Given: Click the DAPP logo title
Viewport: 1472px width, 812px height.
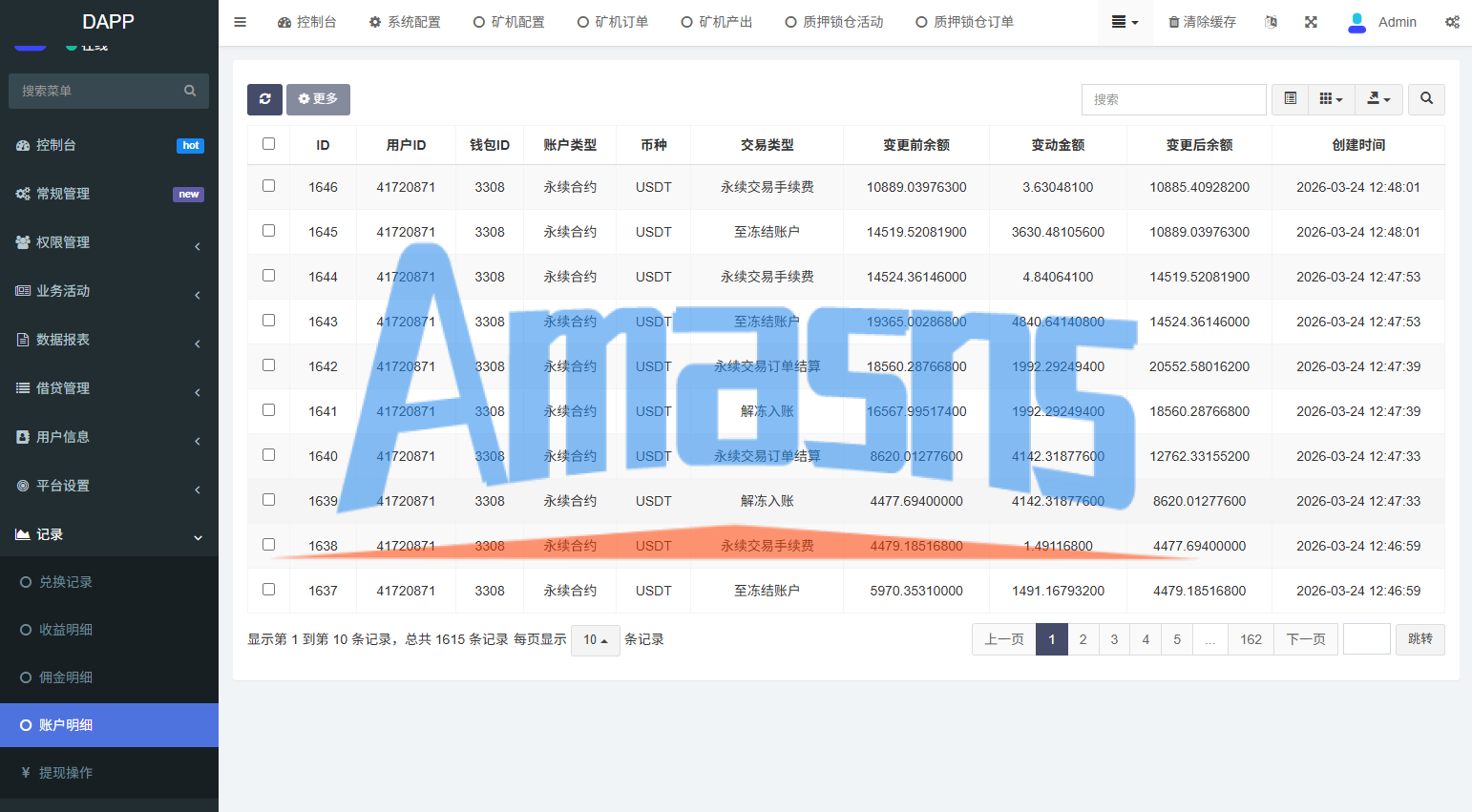Looking at the screenshot, I should pos(109,22).
